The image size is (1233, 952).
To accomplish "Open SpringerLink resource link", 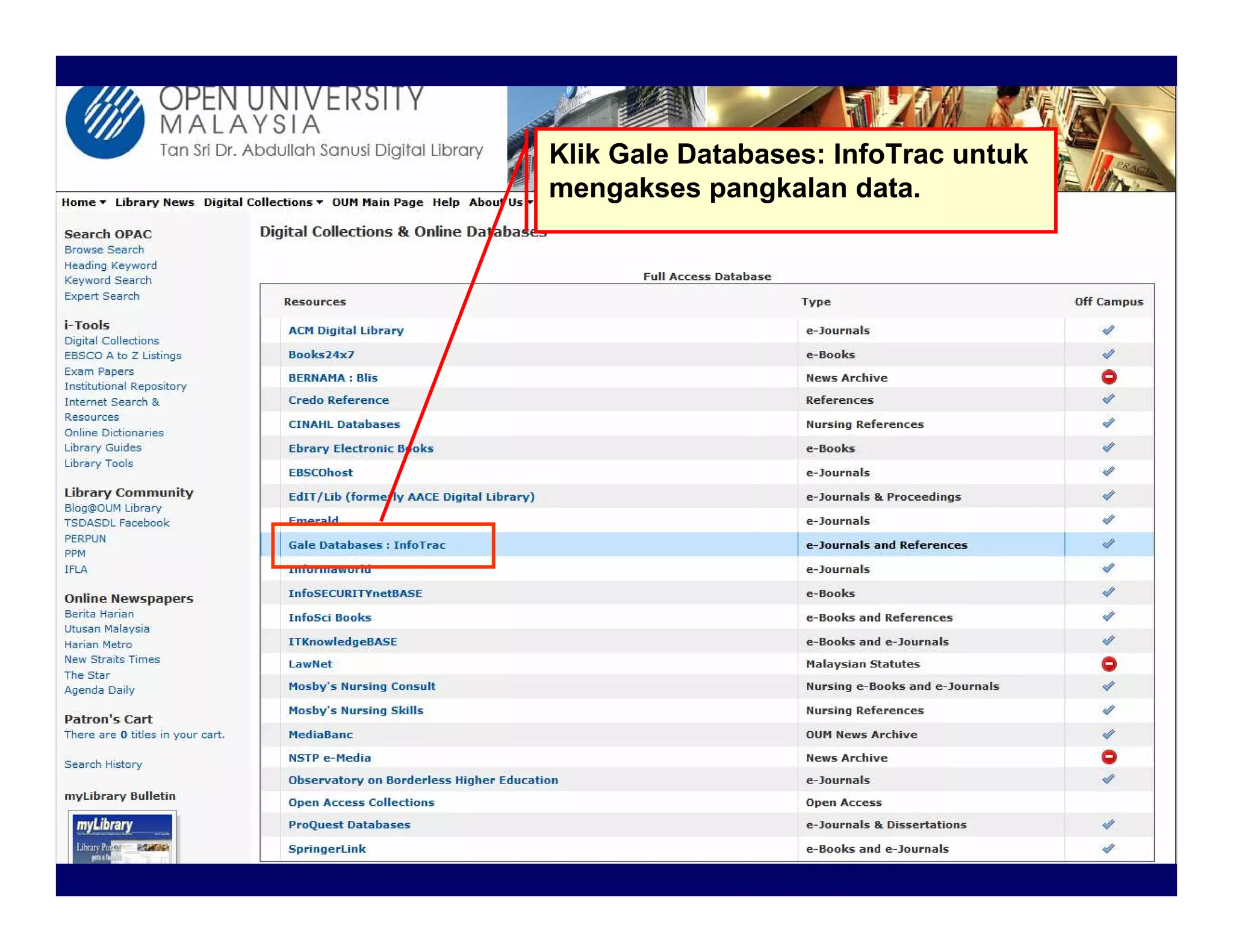I will 327,848.
